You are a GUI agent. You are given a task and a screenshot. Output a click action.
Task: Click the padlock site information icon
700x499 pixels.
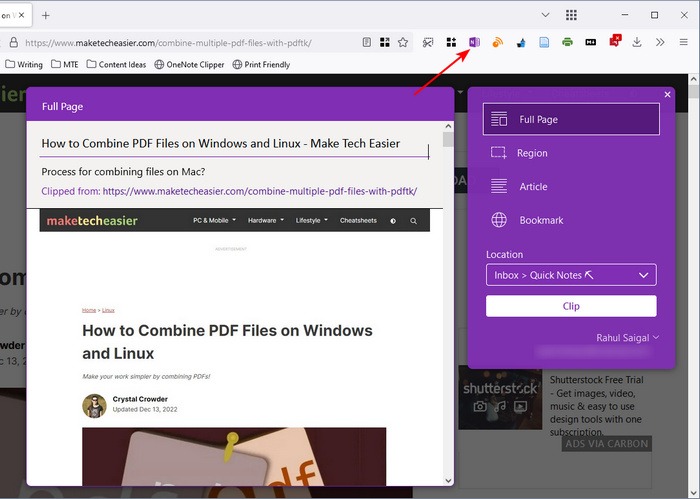(14, 42)
